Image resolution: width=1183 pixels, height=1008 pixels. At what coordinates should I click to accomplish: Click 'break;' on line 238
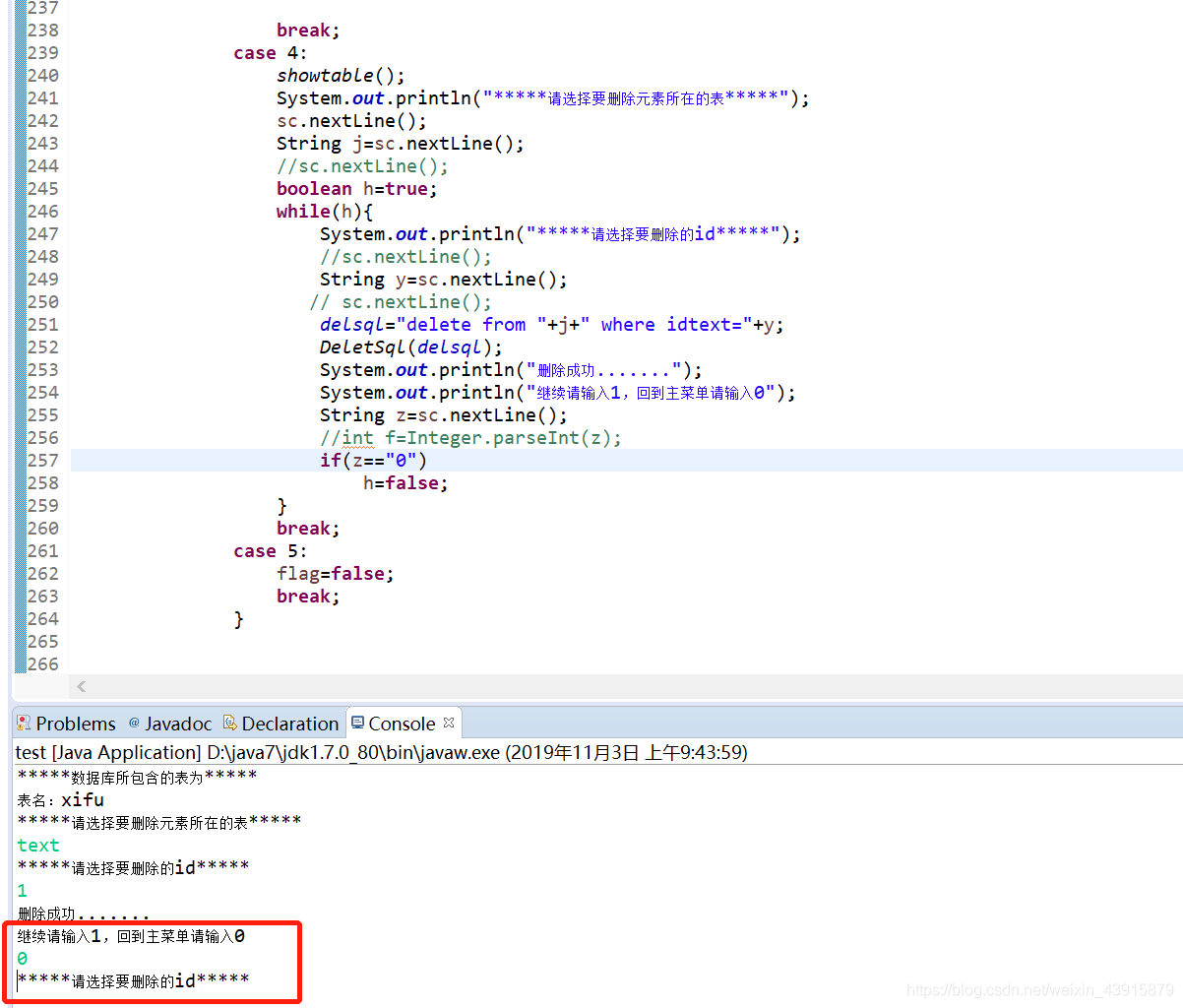(x=308, y=31)
